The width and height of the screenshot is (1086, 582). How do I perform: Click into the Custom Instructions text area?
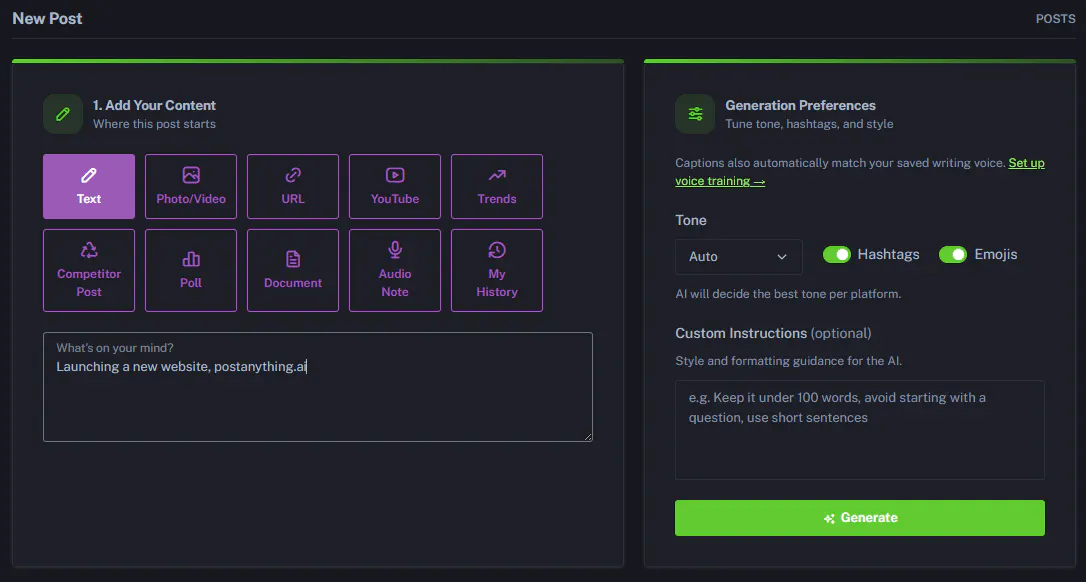pos(860,430)
